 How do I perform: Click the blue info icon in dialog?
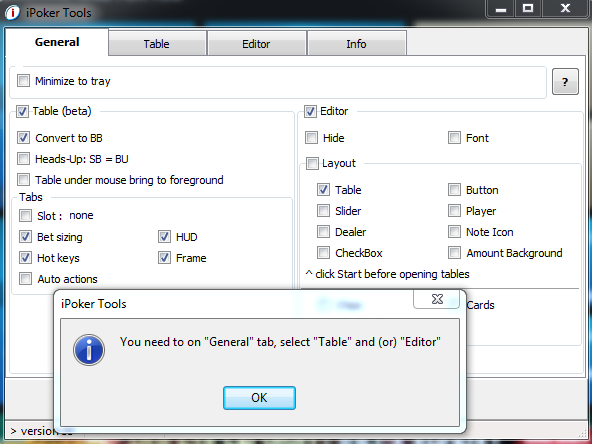coord(89,350)
